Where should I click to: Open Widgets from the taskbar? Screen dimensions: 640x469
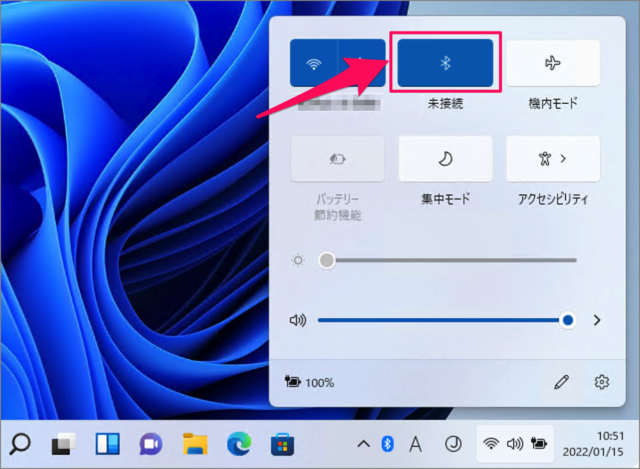click(x=107, y=444)
